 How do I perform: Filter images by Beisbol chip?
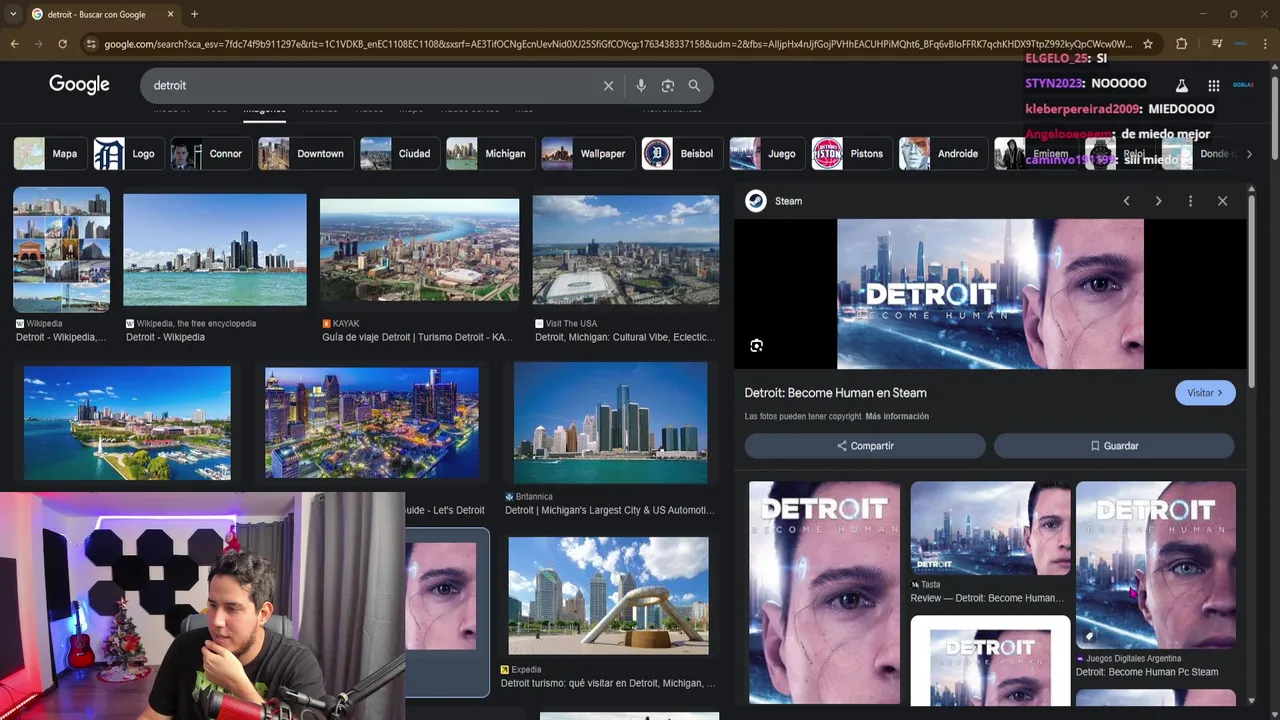(681, 154)
